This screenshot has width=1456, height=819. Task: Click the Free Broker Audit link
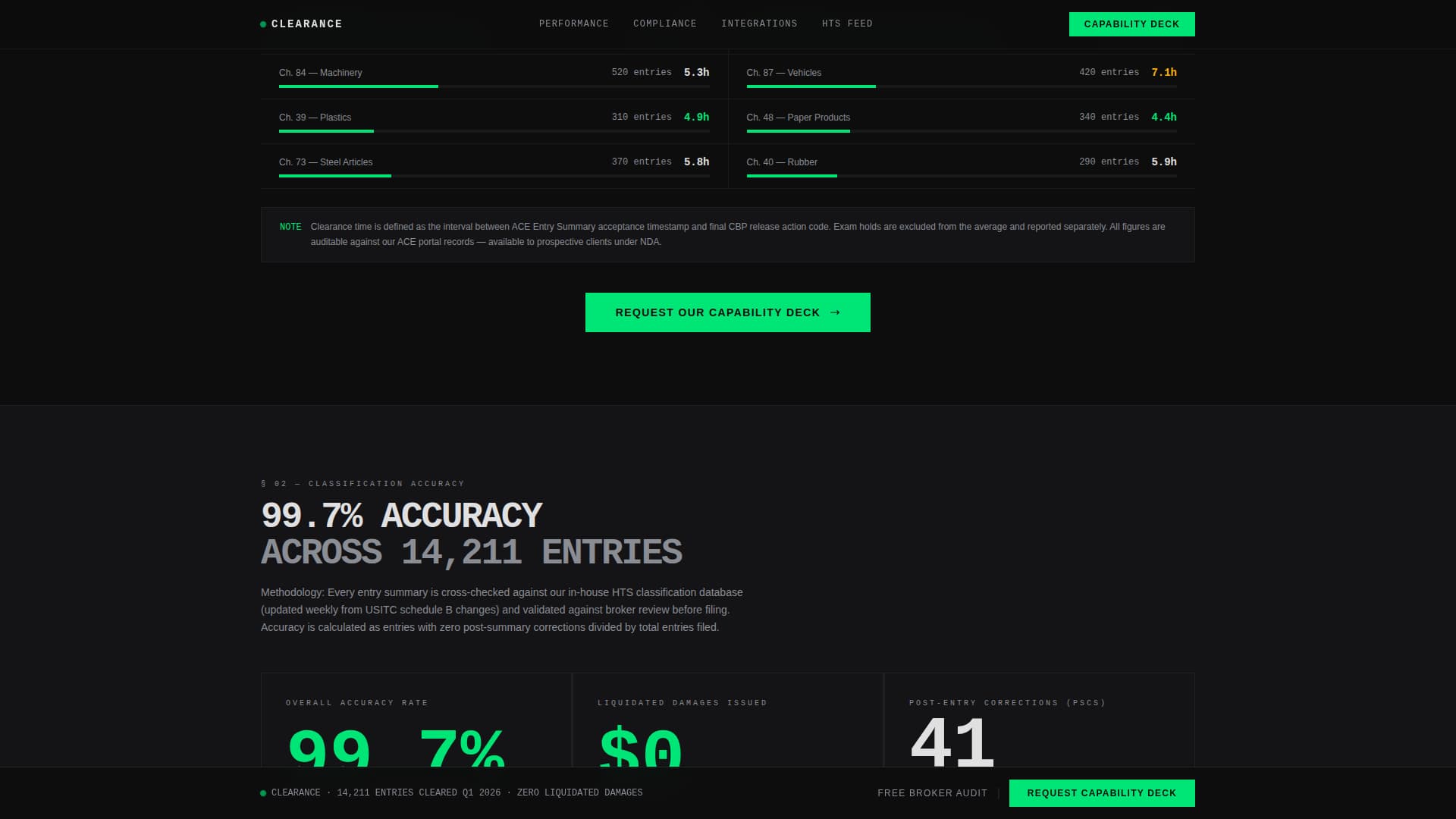click(x=933, y=793)
